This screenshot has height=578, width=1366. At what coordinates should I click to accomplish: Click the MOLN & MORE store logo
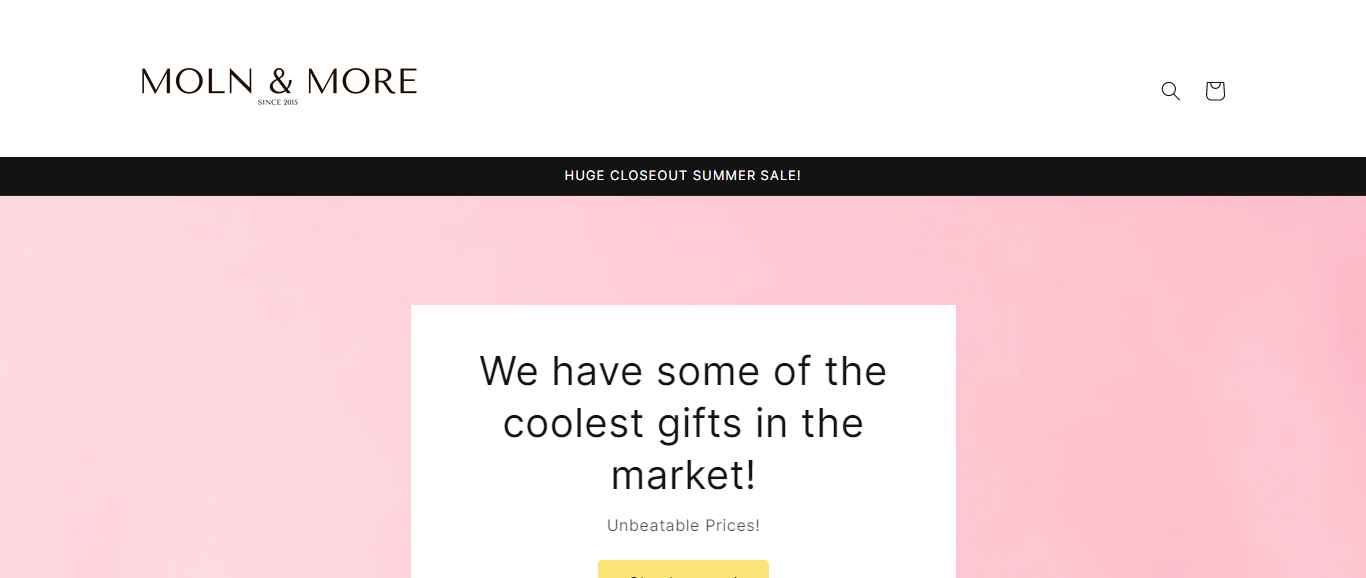(x=278, y=84)
